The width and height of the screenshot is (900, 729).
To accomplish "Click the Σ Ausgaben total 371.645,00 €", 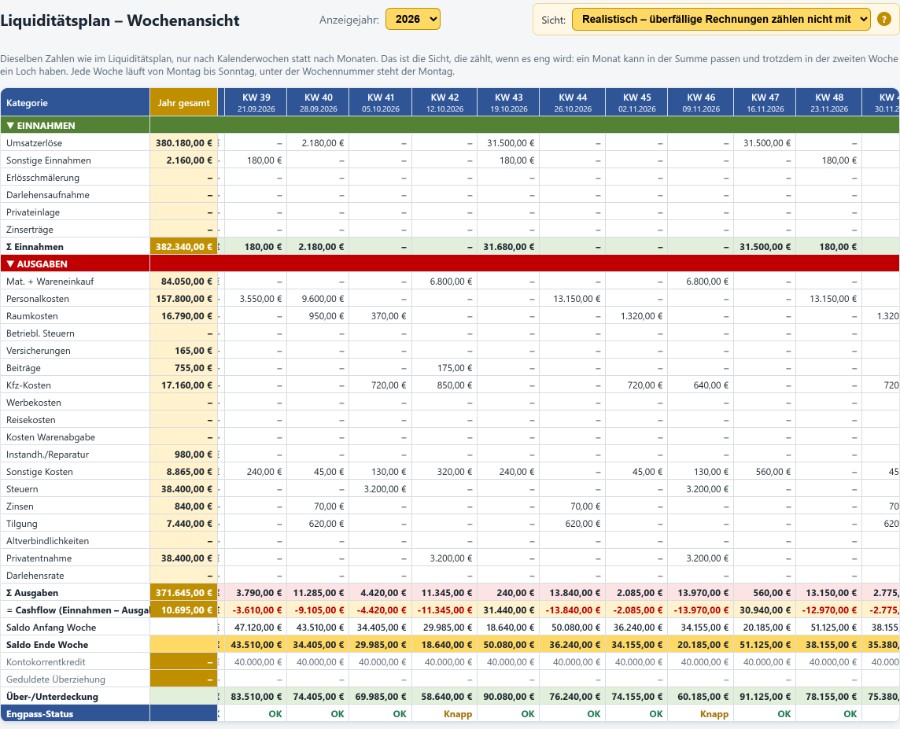I will [184, 593].
